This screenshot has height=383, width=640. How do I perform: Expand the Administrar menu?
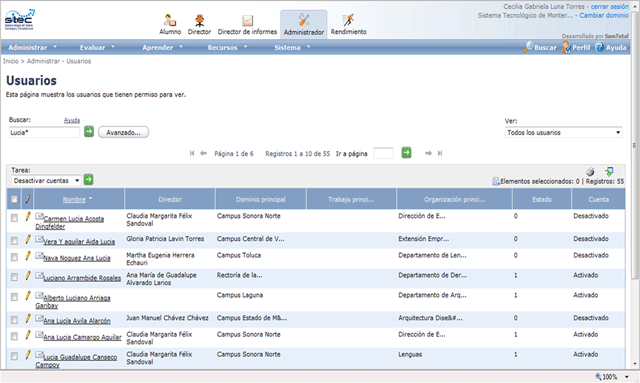33,47
